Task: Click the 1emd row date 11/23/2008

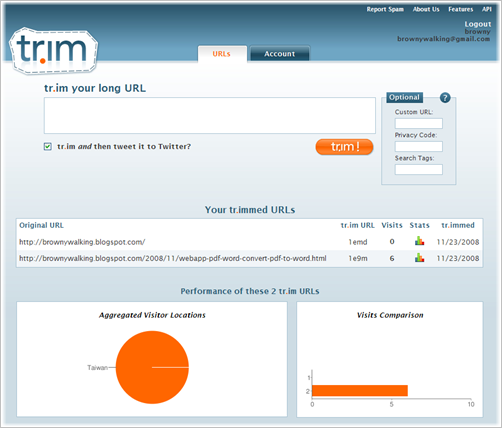Action: (458, 242)
